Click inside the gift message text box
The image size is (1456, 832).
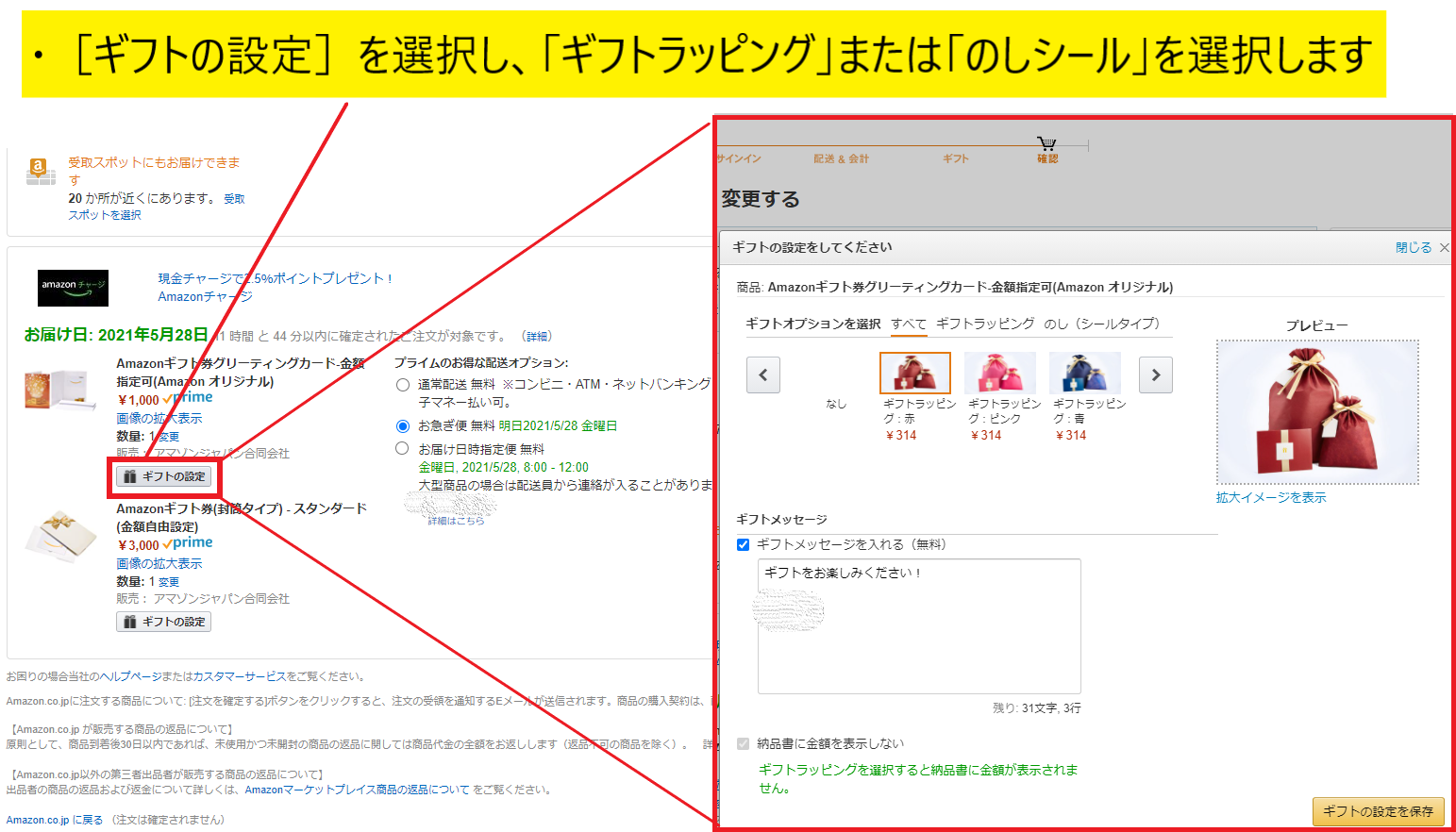click(x=919, y=626)
